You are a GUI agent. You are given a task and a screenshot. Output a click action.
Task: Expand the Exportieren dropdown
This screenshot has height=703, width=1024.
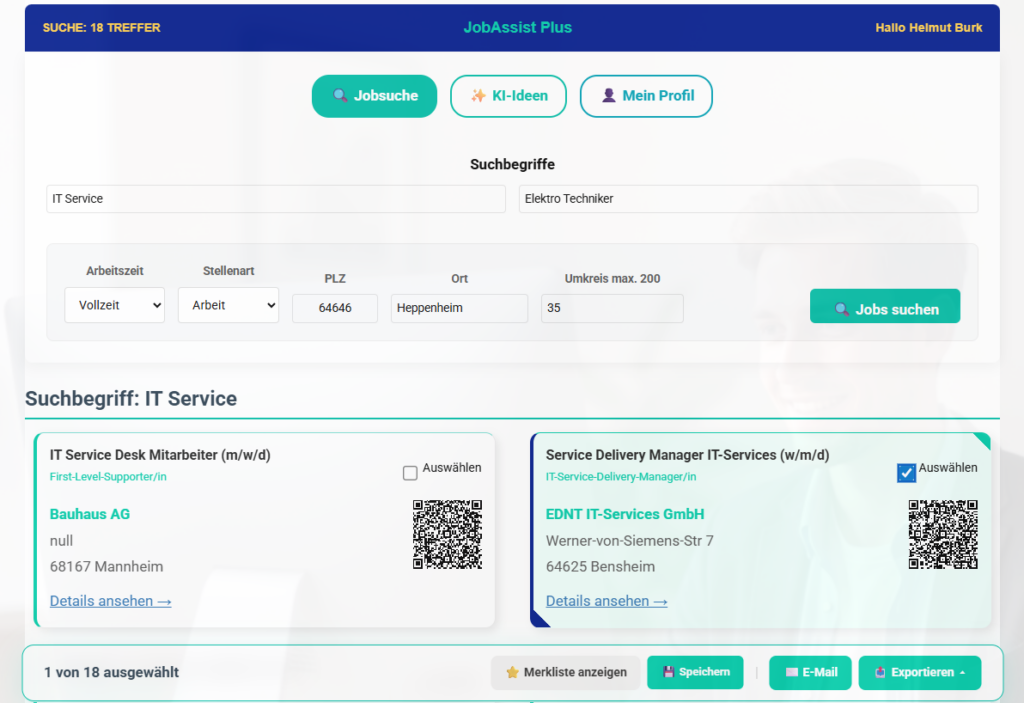(920, 672)
